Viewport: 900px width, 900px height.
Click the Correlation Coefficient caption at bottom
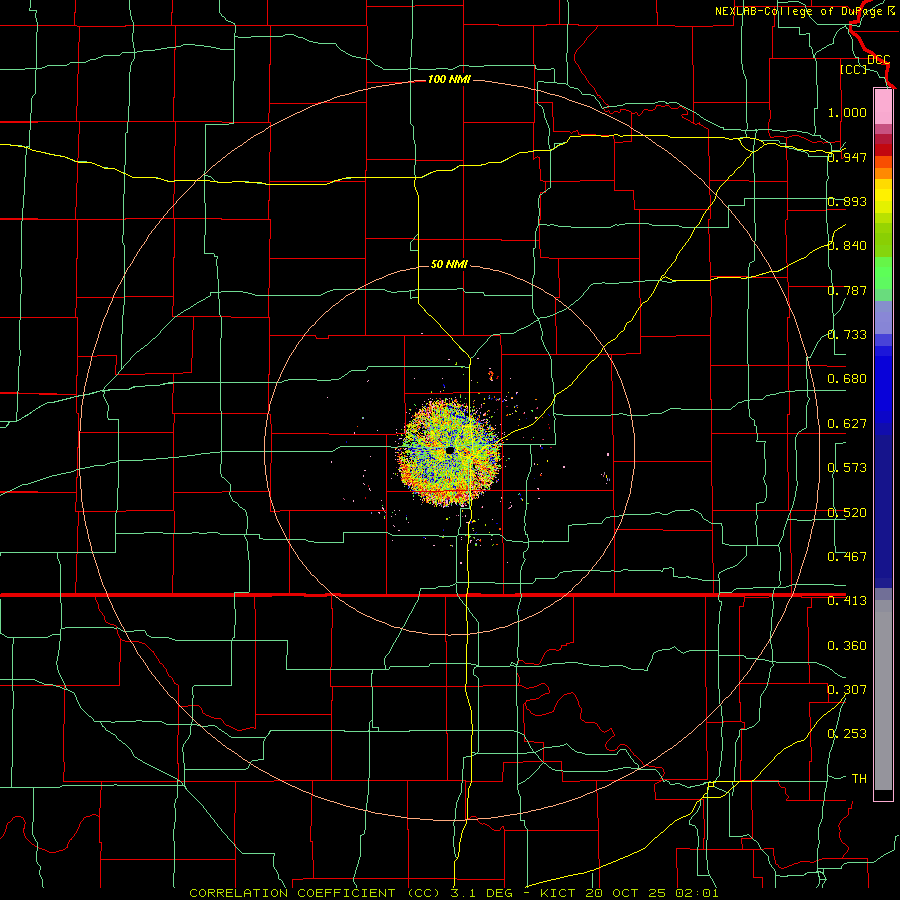(453, 893)
